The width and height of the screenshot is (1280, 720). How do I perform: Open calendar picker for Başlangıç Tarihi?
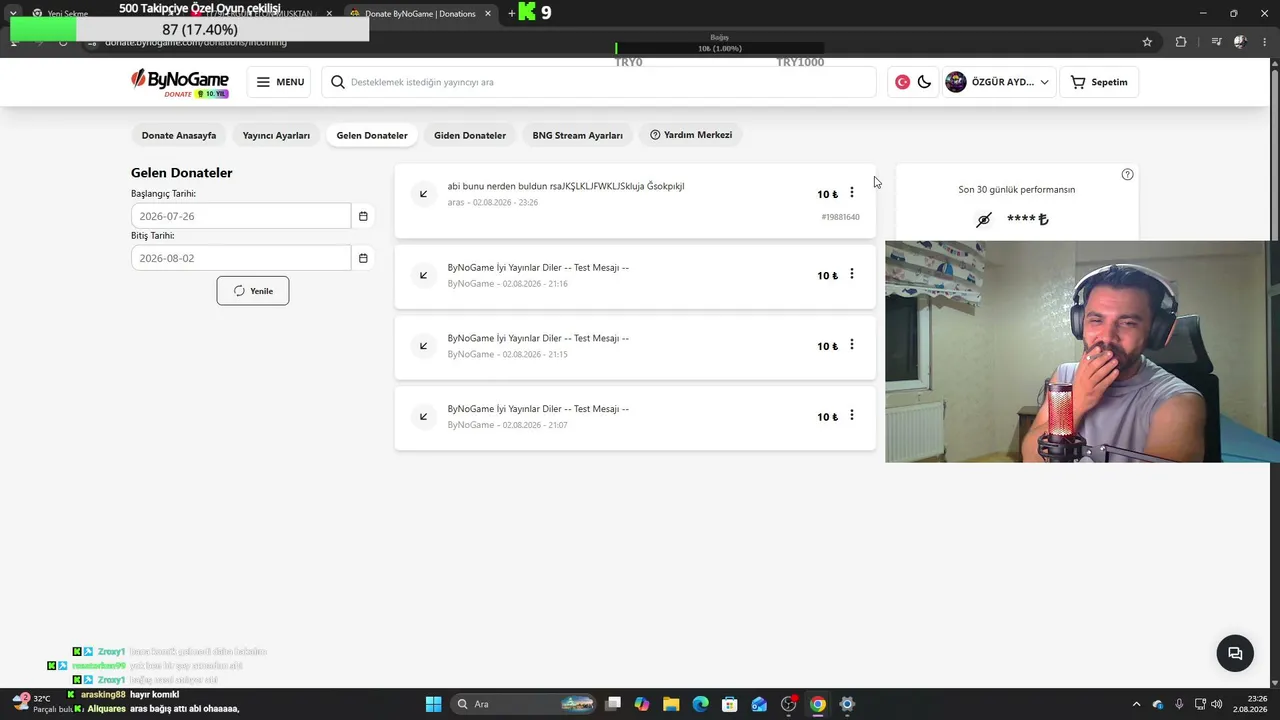click(363, 216)
